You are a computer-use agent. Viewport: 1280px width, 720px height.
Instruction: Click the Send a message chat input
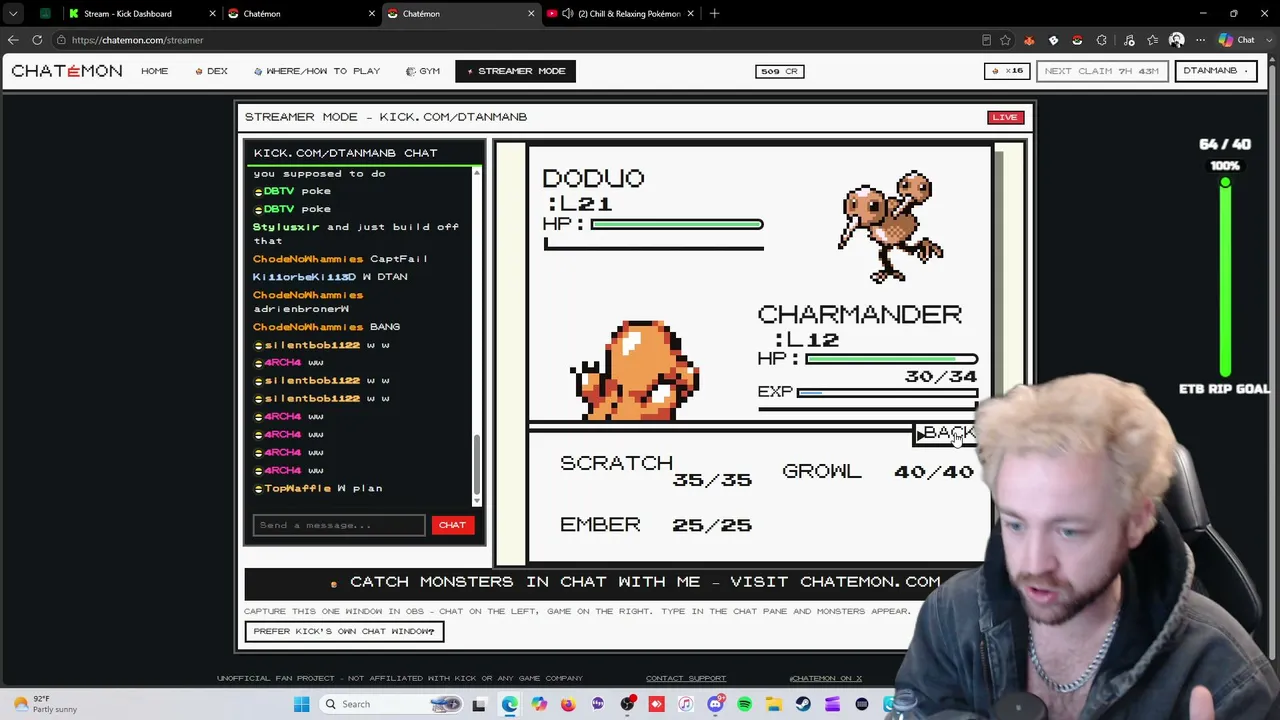pyautogui.click(x=339, y=525)
